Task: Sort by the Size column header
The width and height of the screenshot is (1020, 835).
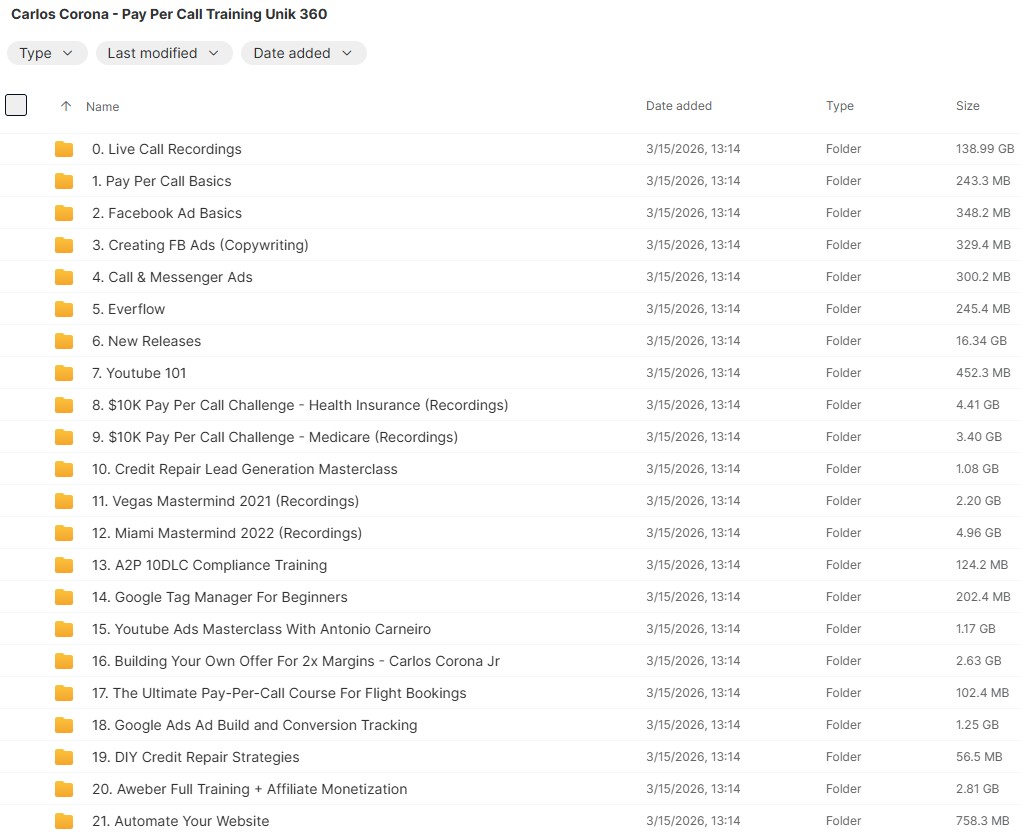Action: (967, 106)
